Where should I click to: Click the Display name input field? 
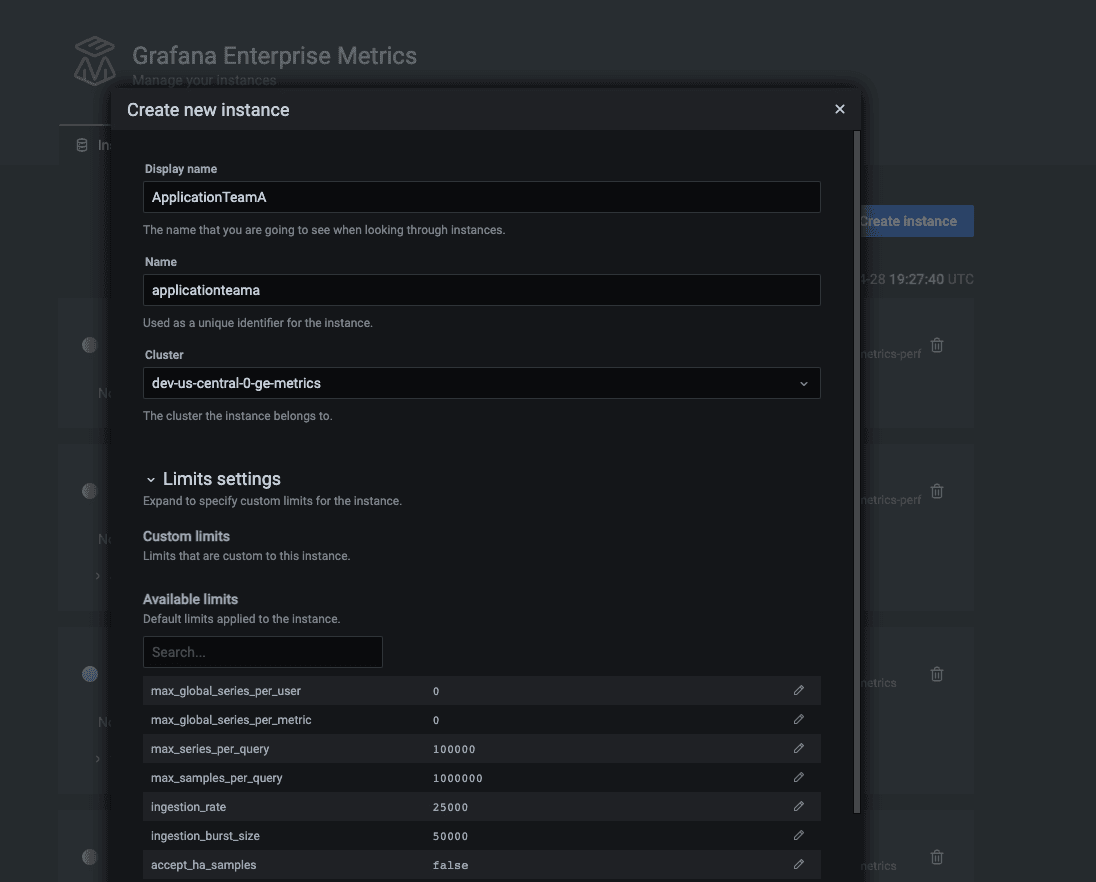tap(480, 197)
